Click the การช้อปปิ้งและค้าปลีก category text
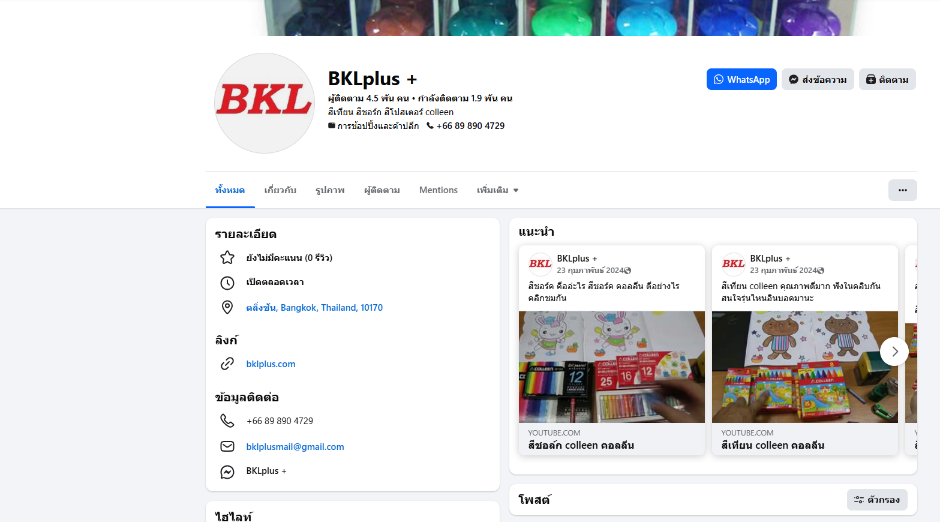Screen dimensions: 940x522 pos(378,126)
